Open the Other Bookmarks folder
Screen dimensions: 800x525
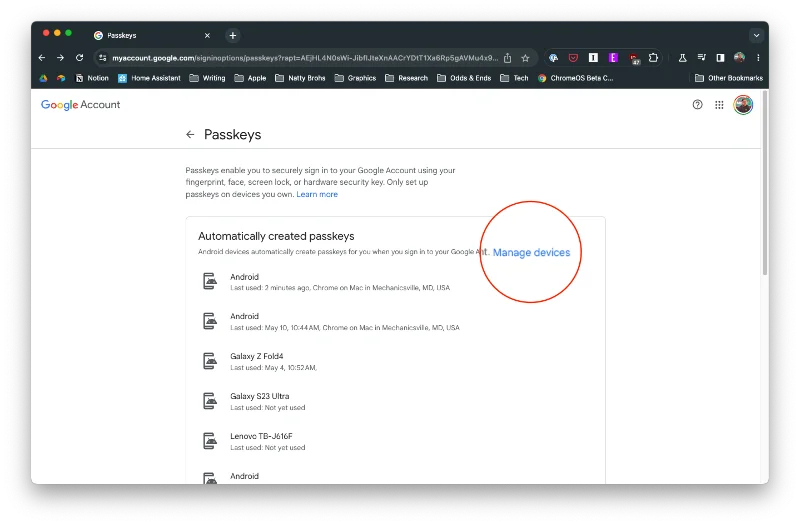point(728,78)
